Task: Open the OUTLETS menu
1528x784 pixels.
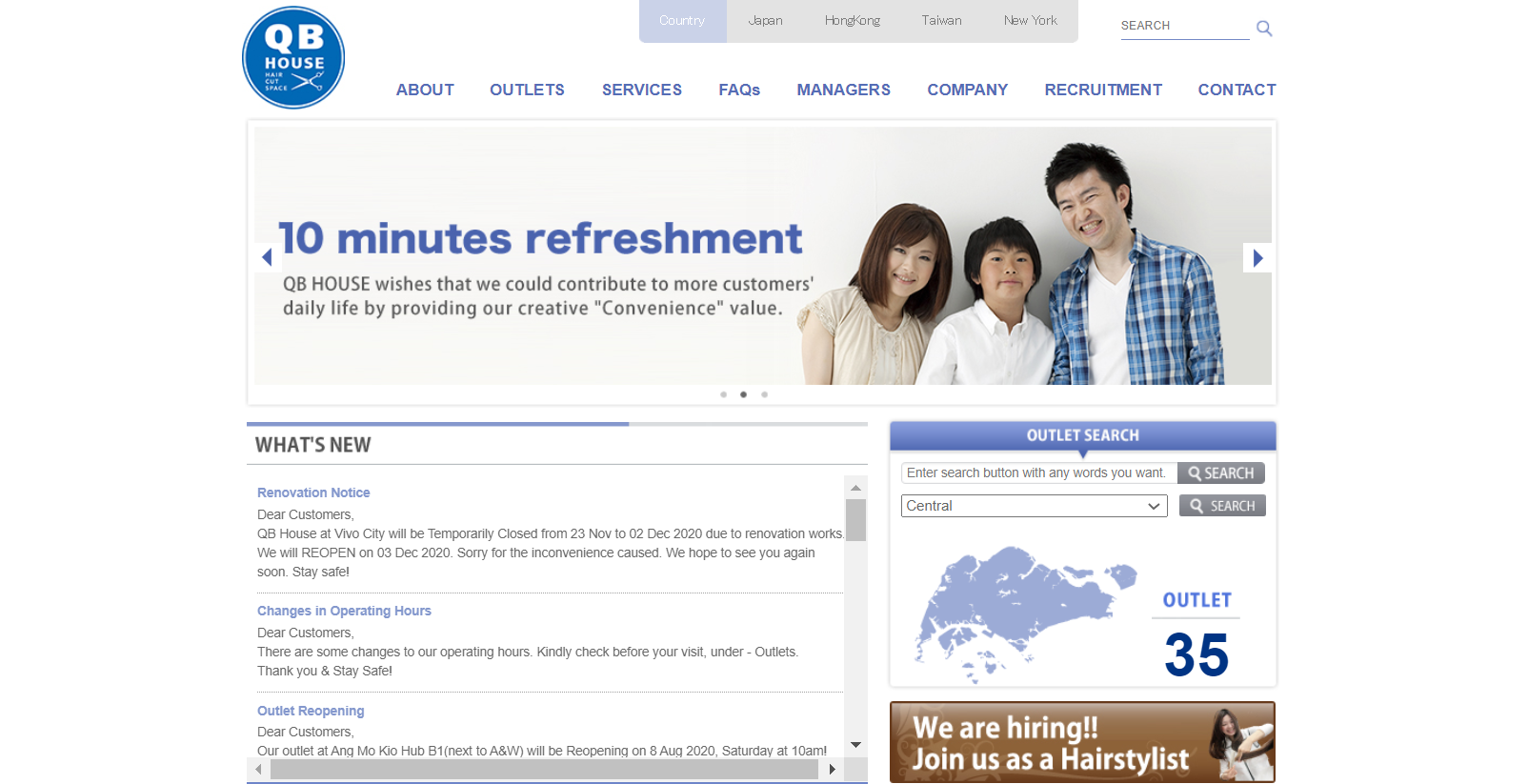Action: [x=527, y=90]
